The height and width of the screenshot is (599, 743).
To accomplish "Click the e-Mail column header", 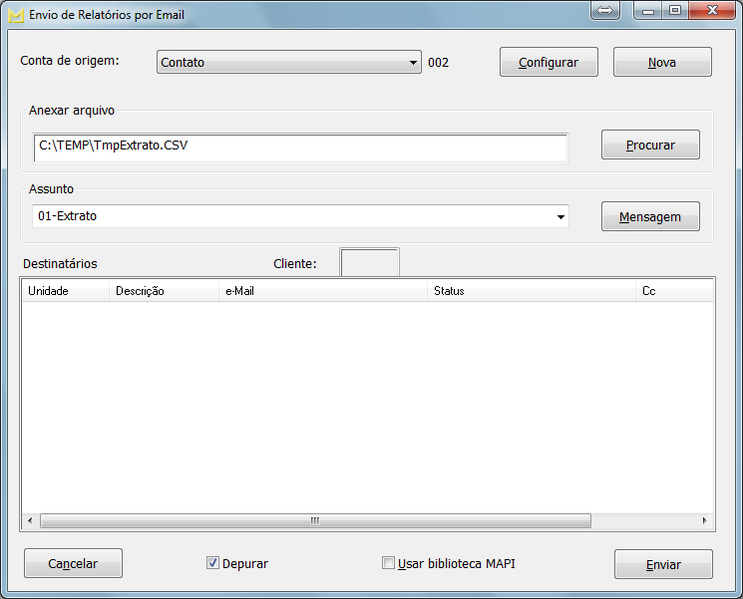I will pyautogui.click(x=323, y=291).
